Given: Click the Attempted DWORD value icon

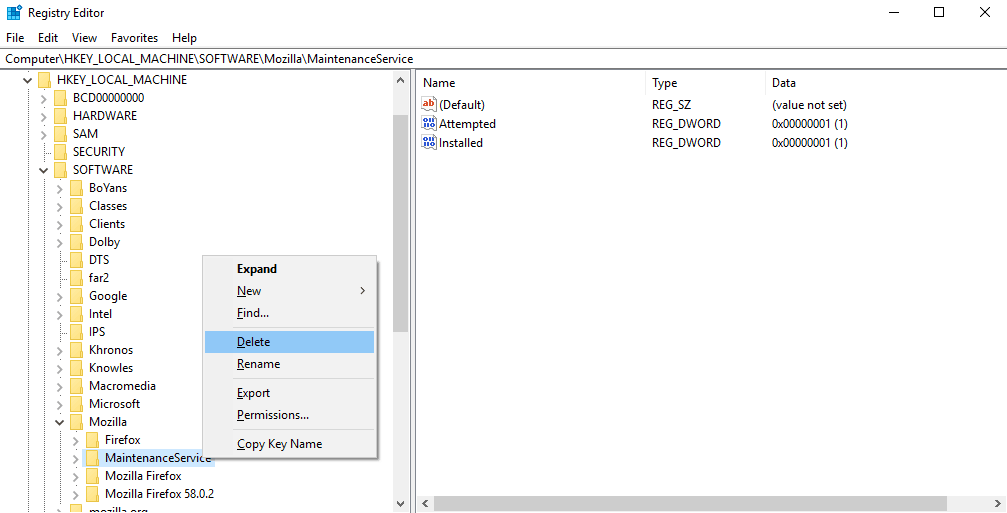Looking at the screenshot, I should tap(429, 124).
